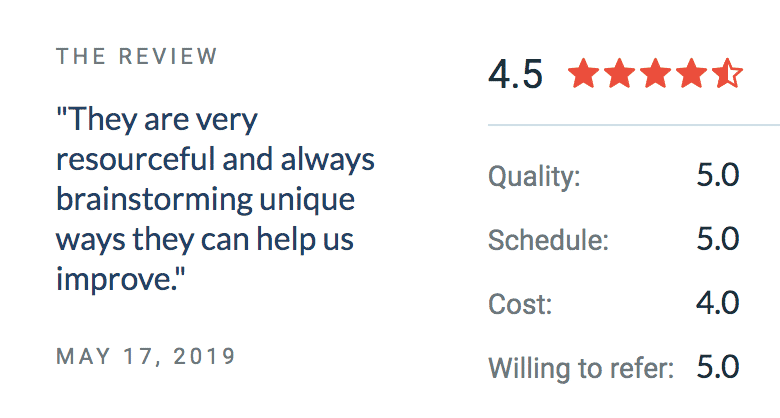This screenshot has width=780, height=418.
Task: Click the Quality label
Action: point(534,178)
